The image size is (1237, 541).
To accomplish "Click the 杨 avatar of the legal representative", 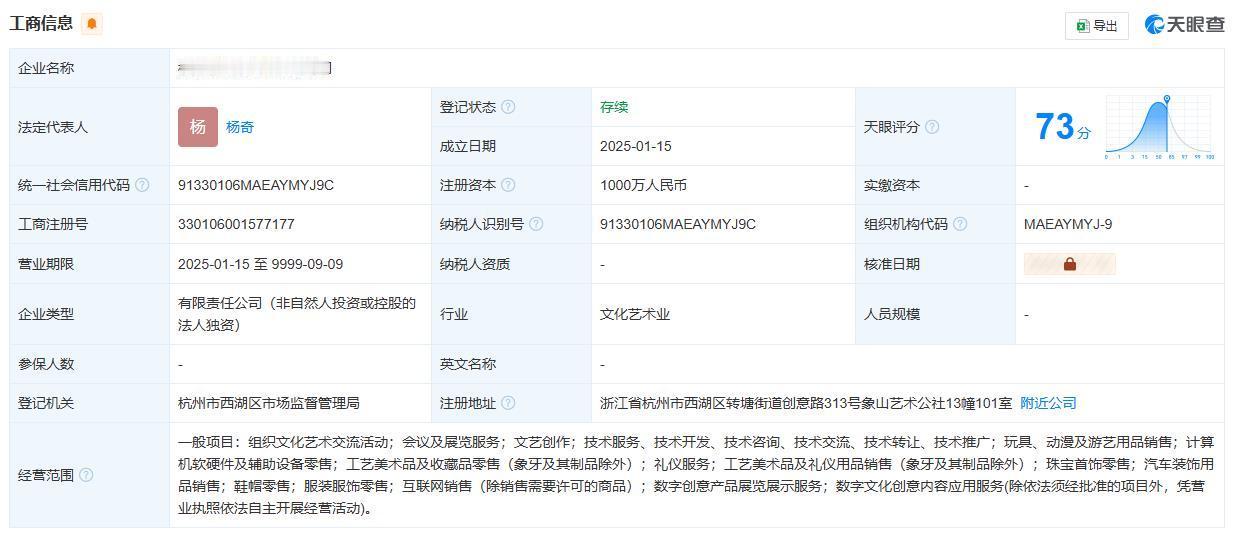I will click(x=198, y=127).
